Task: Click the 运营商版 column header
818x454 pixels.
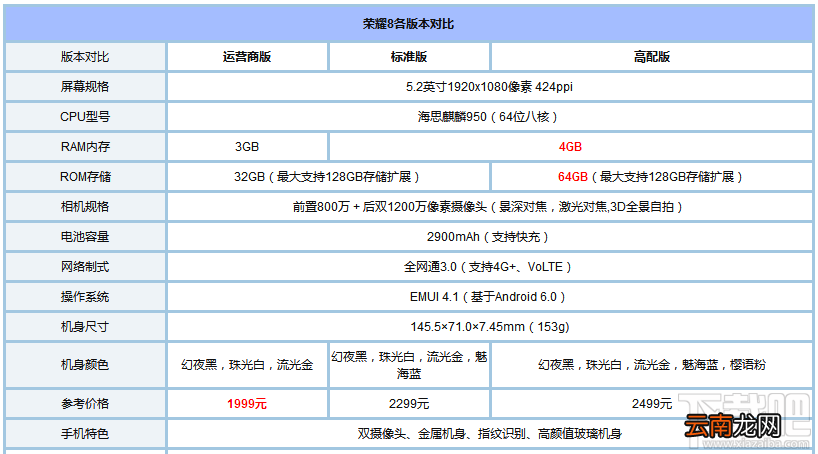Action: (247, 57)
